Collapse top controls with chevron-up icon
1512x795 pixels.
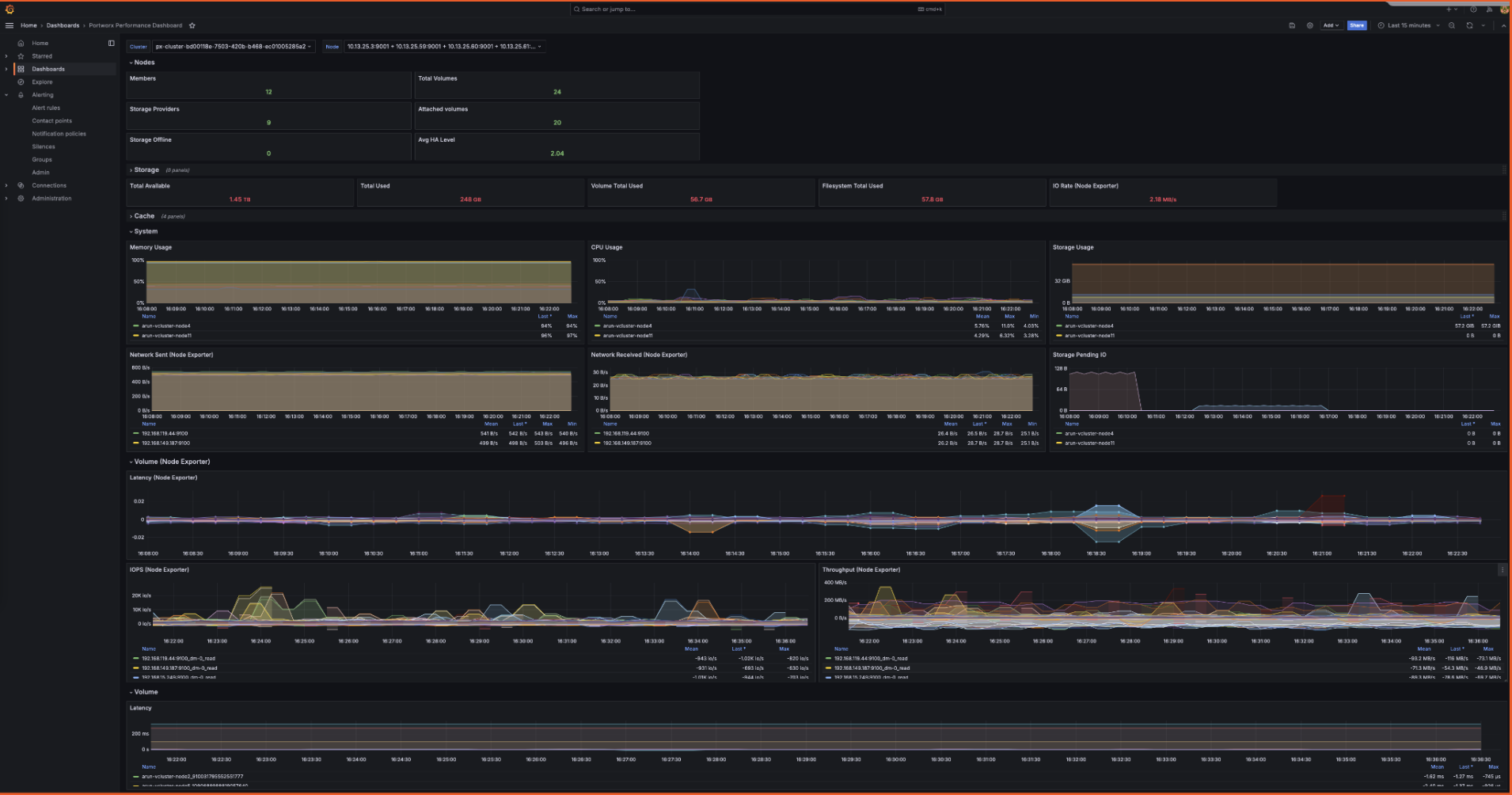(1503, 25)
